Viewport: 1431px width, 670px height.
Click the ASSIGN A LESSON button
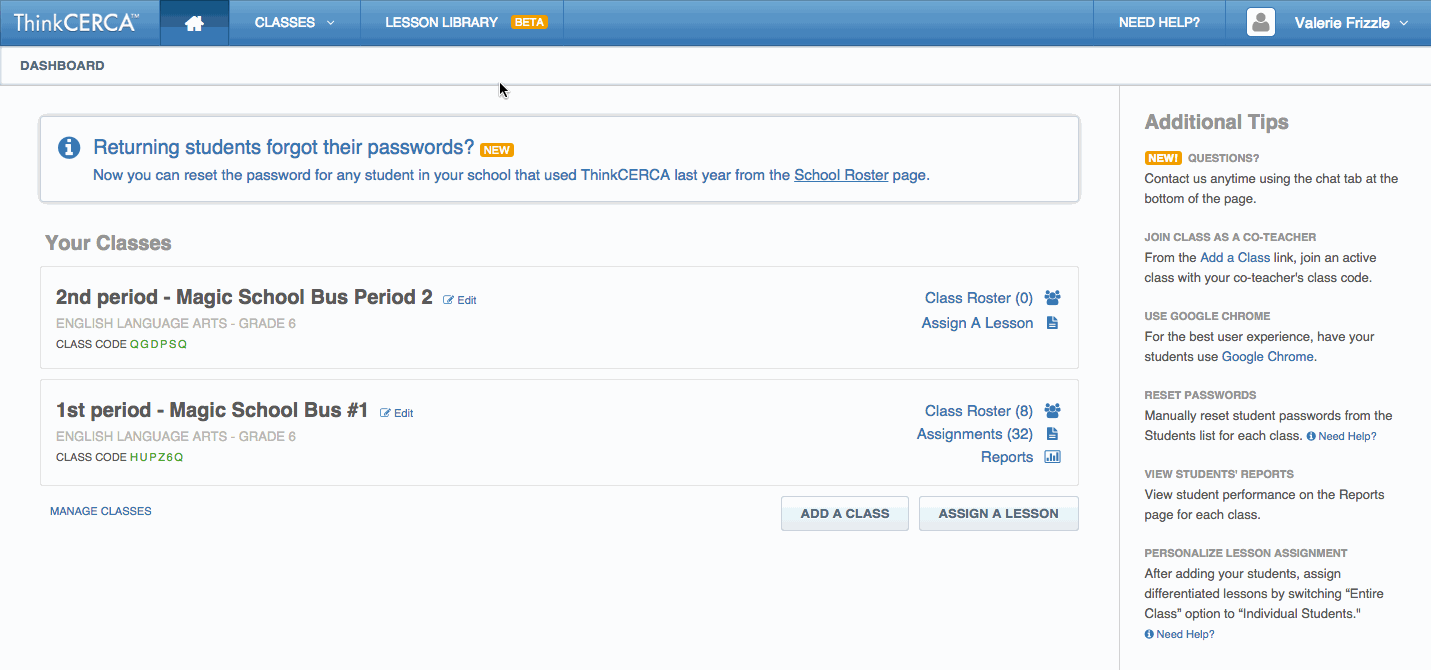coord(998,513)
